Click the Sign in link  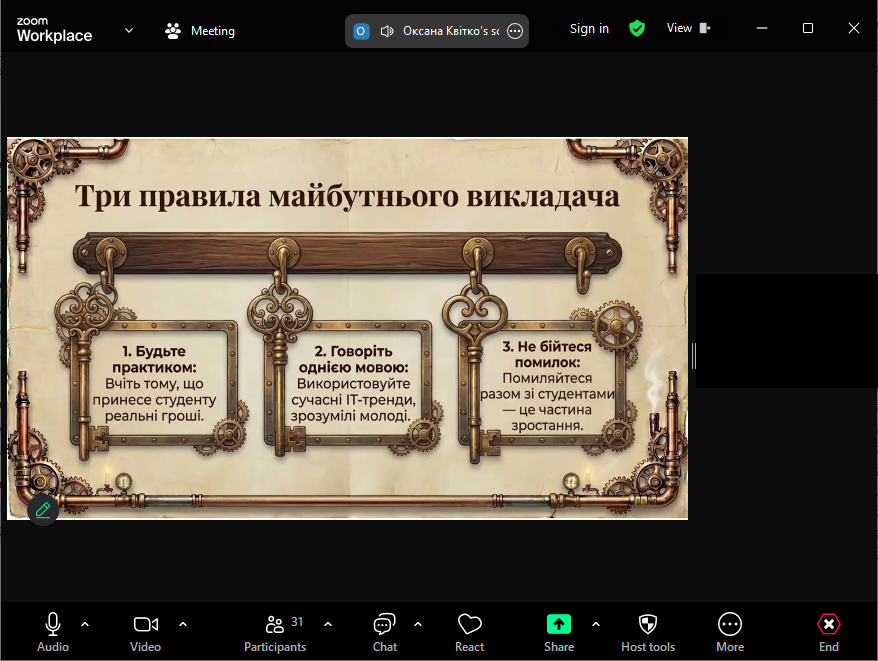(589, 29)
